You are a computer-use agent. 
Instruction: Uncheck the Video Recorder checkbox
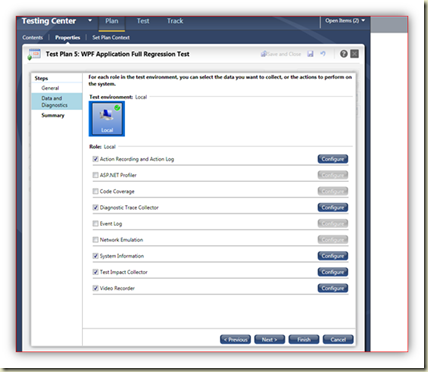pyautogui.click(x=96, y=288)
